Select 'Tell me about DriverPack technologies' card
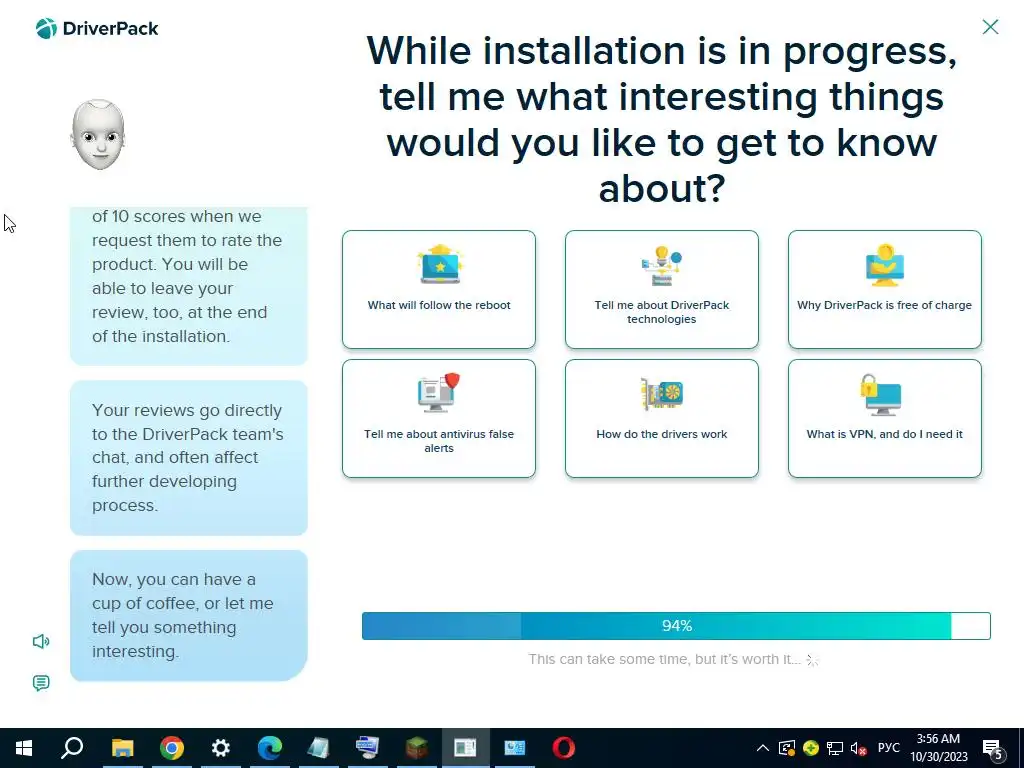The height and width of the screenshot is (768, 1024). tap(662, 289)
